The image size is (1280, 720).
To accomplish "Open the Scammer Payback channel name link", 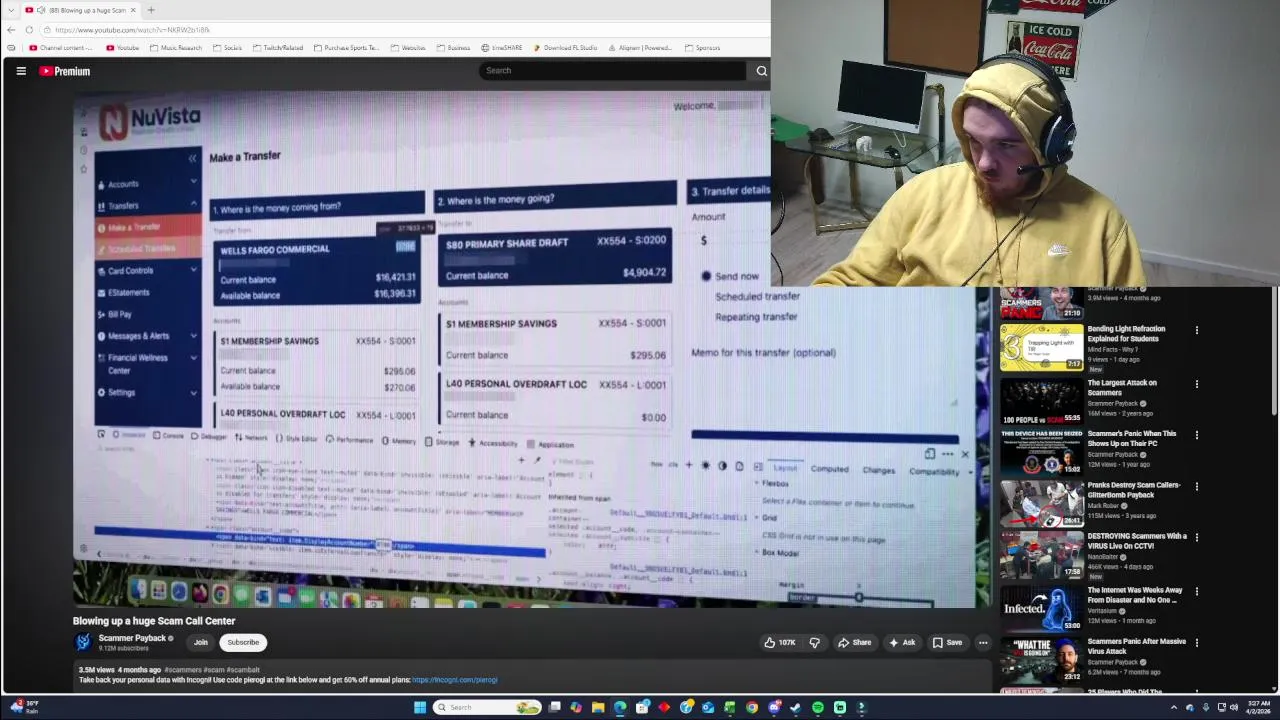I will tap(132, 638).
